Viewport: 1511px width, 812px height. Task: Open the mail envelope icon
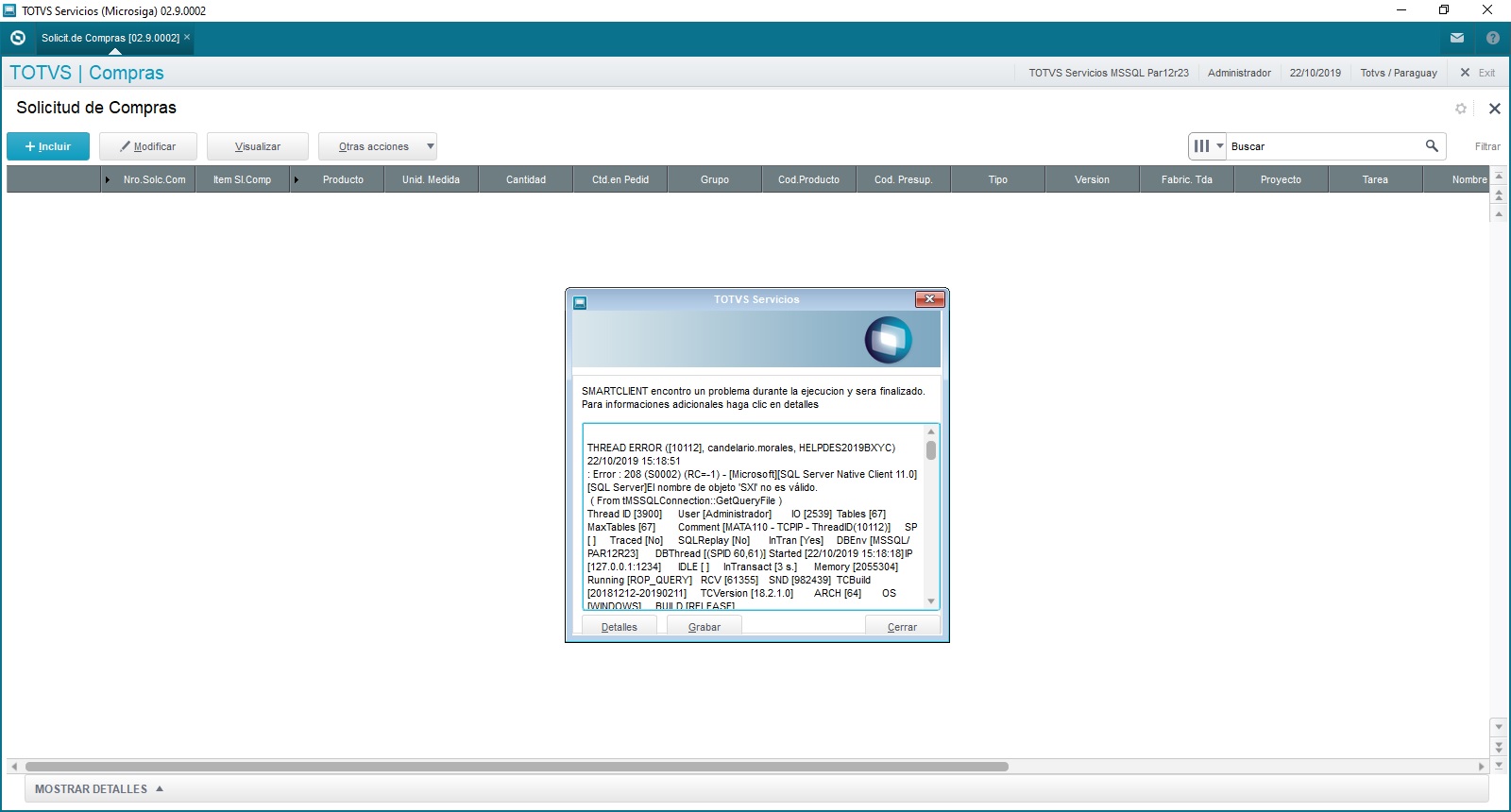click(x=1457, y=38)
